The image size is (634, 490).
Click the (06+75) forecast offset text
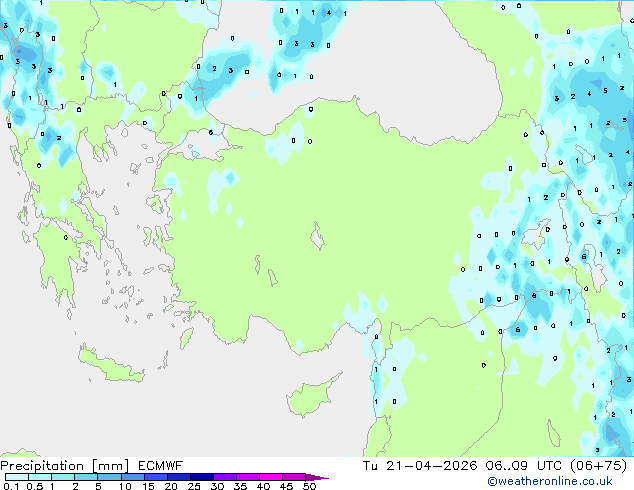[x=598, y=466]
